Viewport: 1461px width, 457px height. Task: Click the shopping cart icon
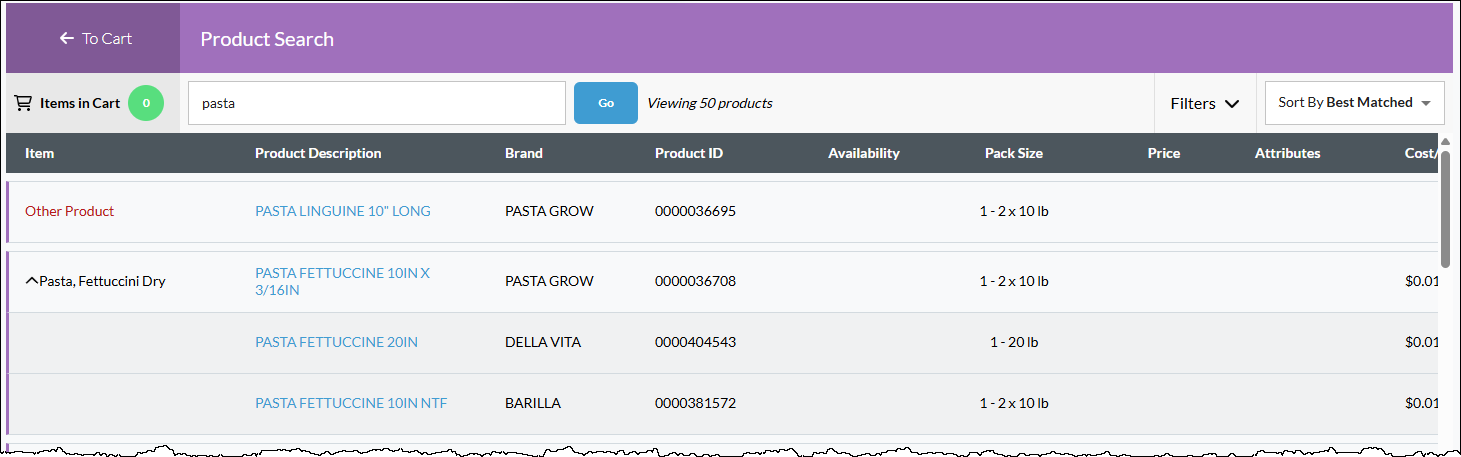tap(23, 103)
